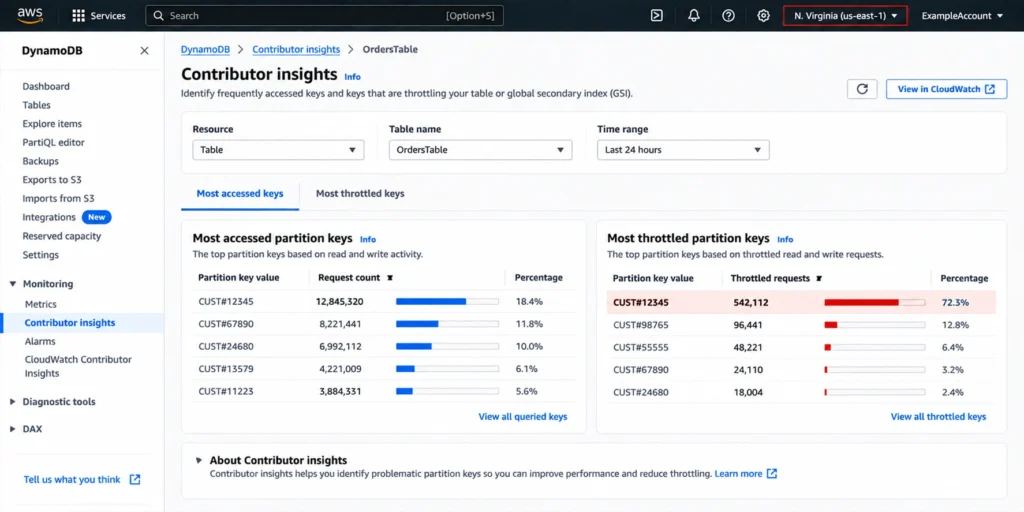
Task: Click View all queried keys
Action: click(523, 417)
